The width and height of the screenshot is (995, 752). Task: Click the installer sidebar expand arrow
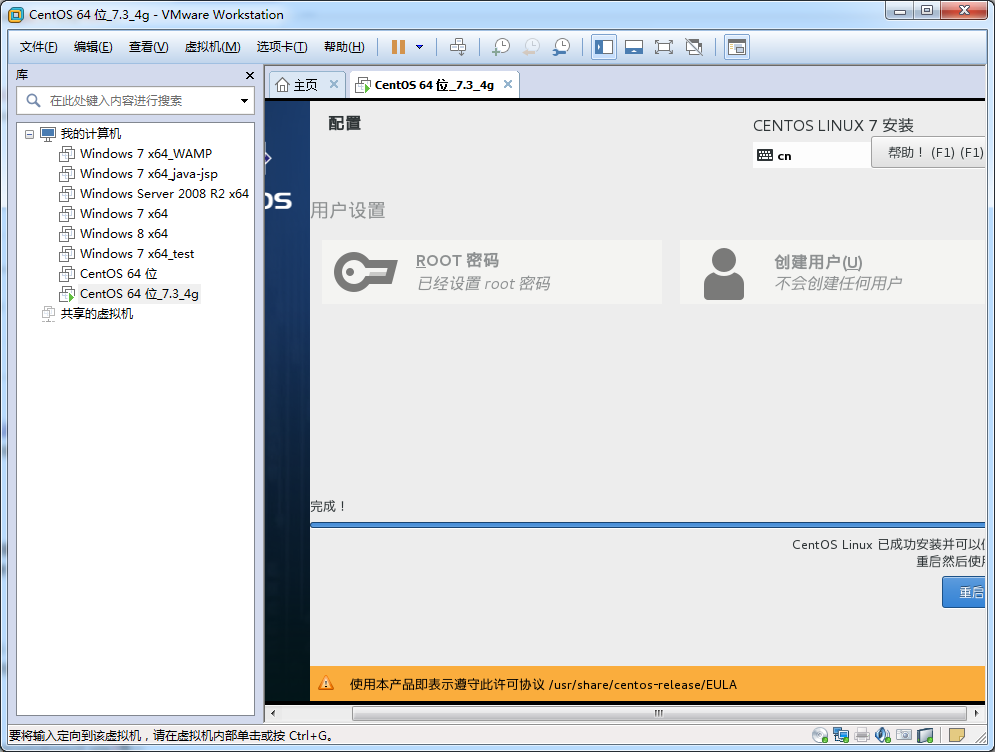click(268, 158)
